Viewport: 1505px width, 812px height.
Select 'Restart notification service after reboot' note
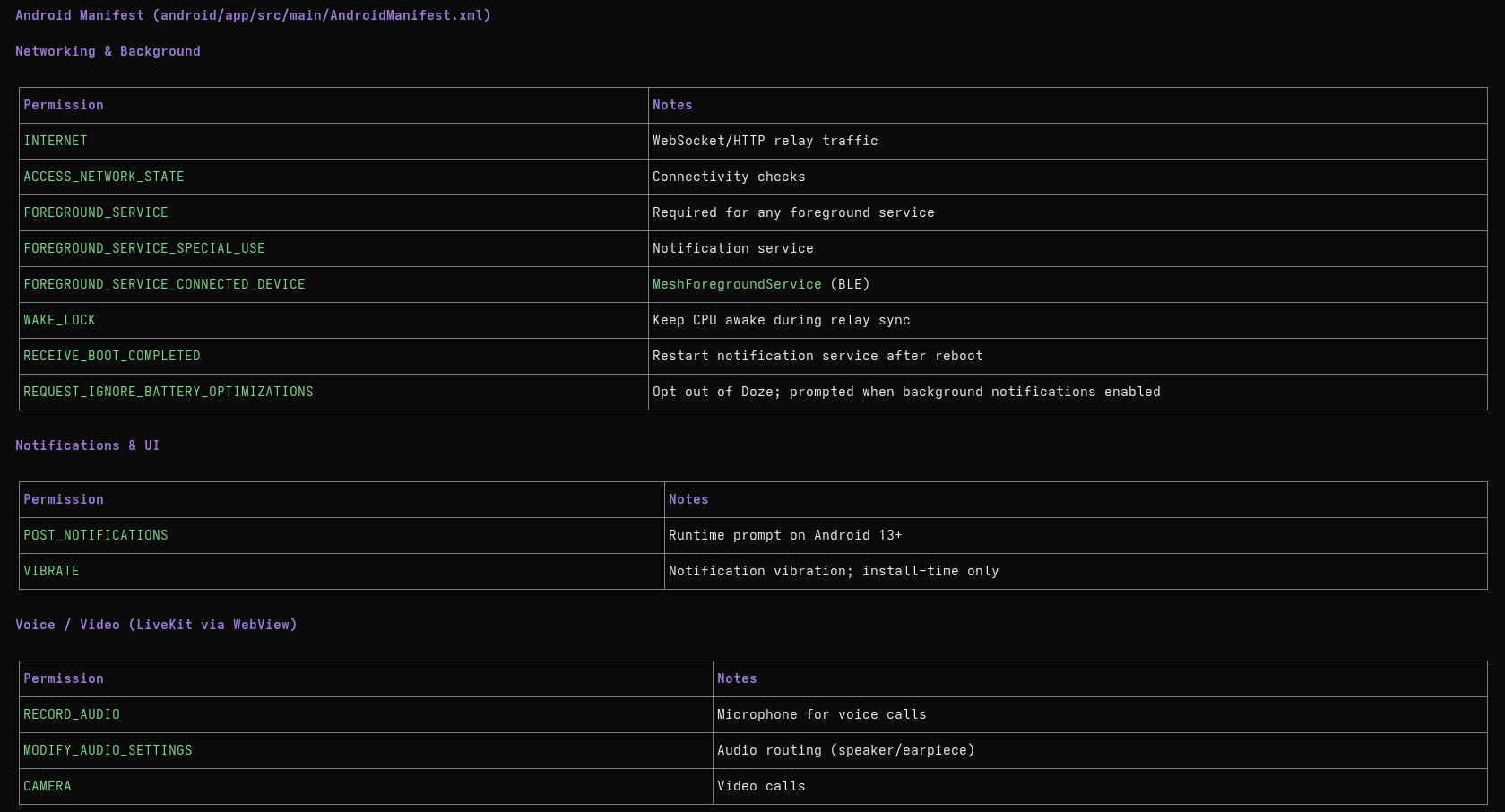pos(817,356)
